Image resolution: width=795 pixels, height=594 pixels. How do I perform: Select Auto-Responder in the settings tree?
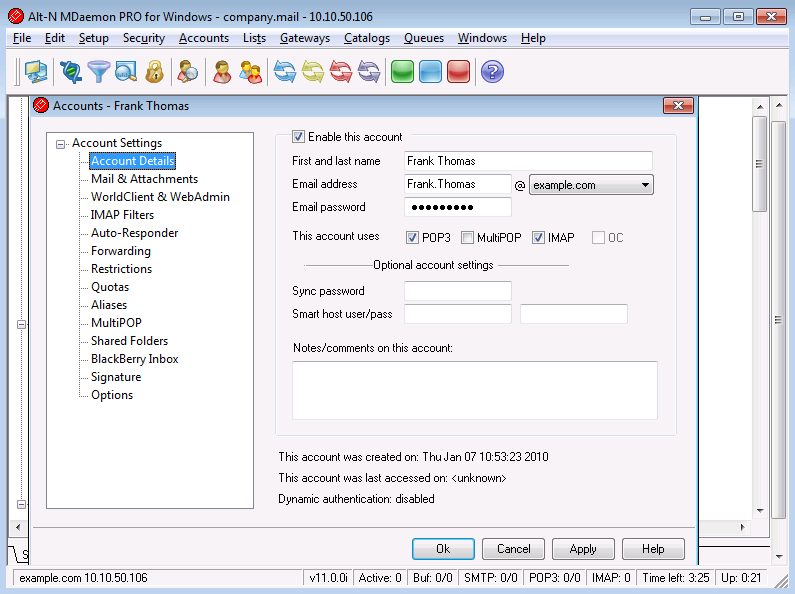click(134, 233)
